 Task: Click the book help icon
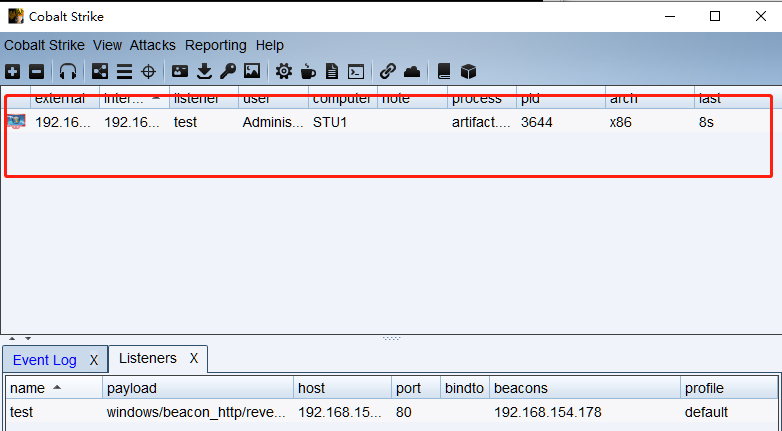[x=444, y=72]
